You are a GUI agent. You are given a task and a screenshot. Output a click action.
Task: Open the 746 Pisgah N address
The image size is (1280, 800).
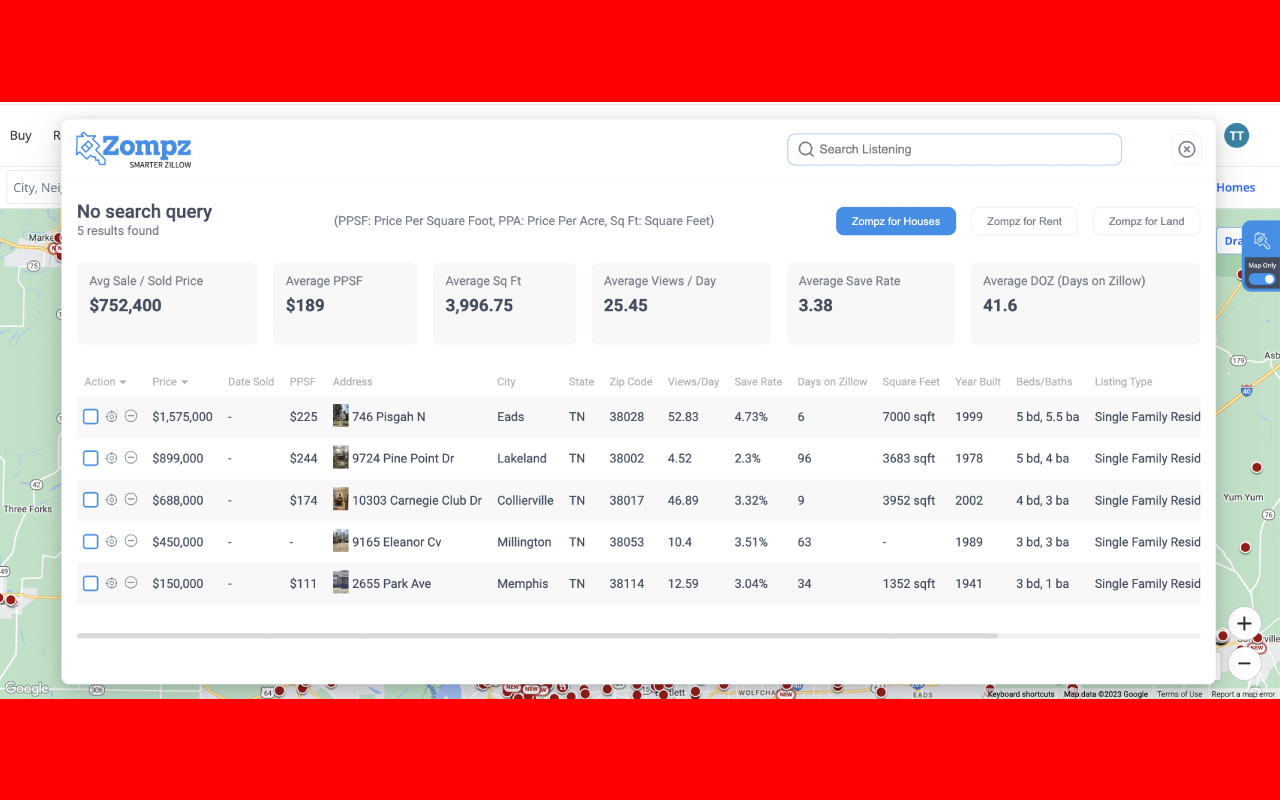coord(389,417)
